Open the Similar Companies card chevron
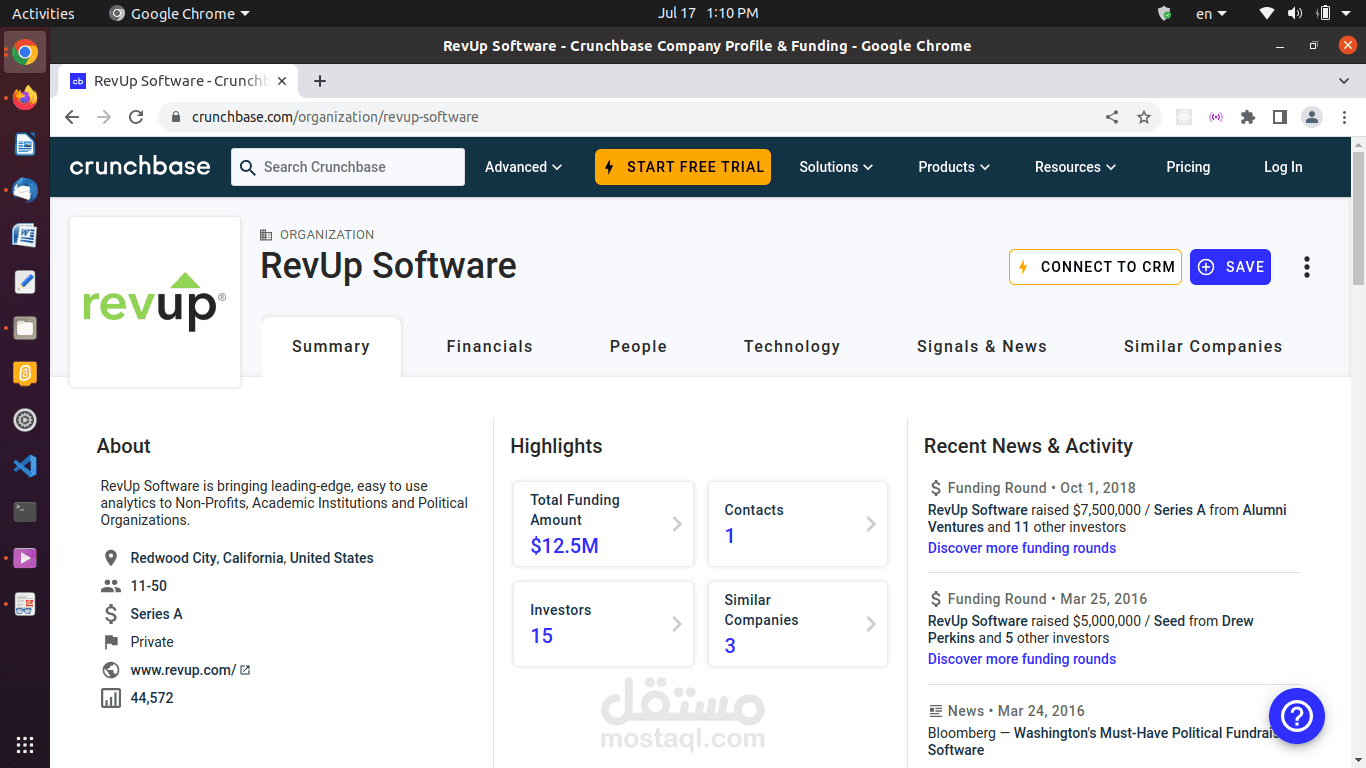 [x=871, y=624]
